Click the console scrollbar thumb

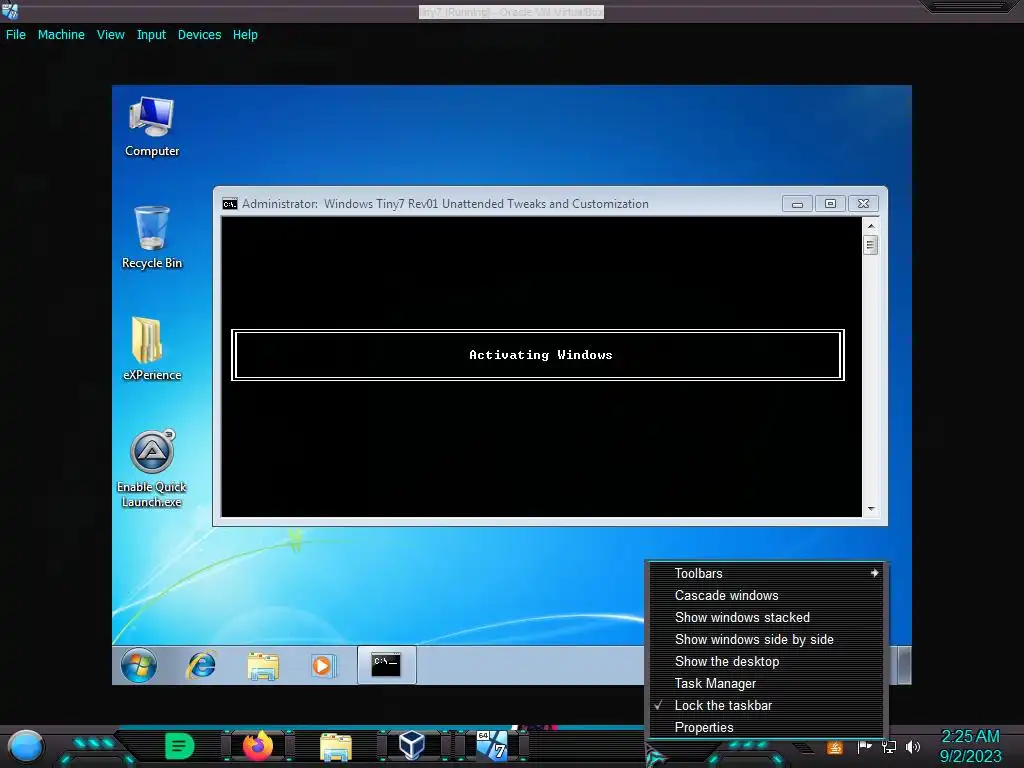click(871, 246)
